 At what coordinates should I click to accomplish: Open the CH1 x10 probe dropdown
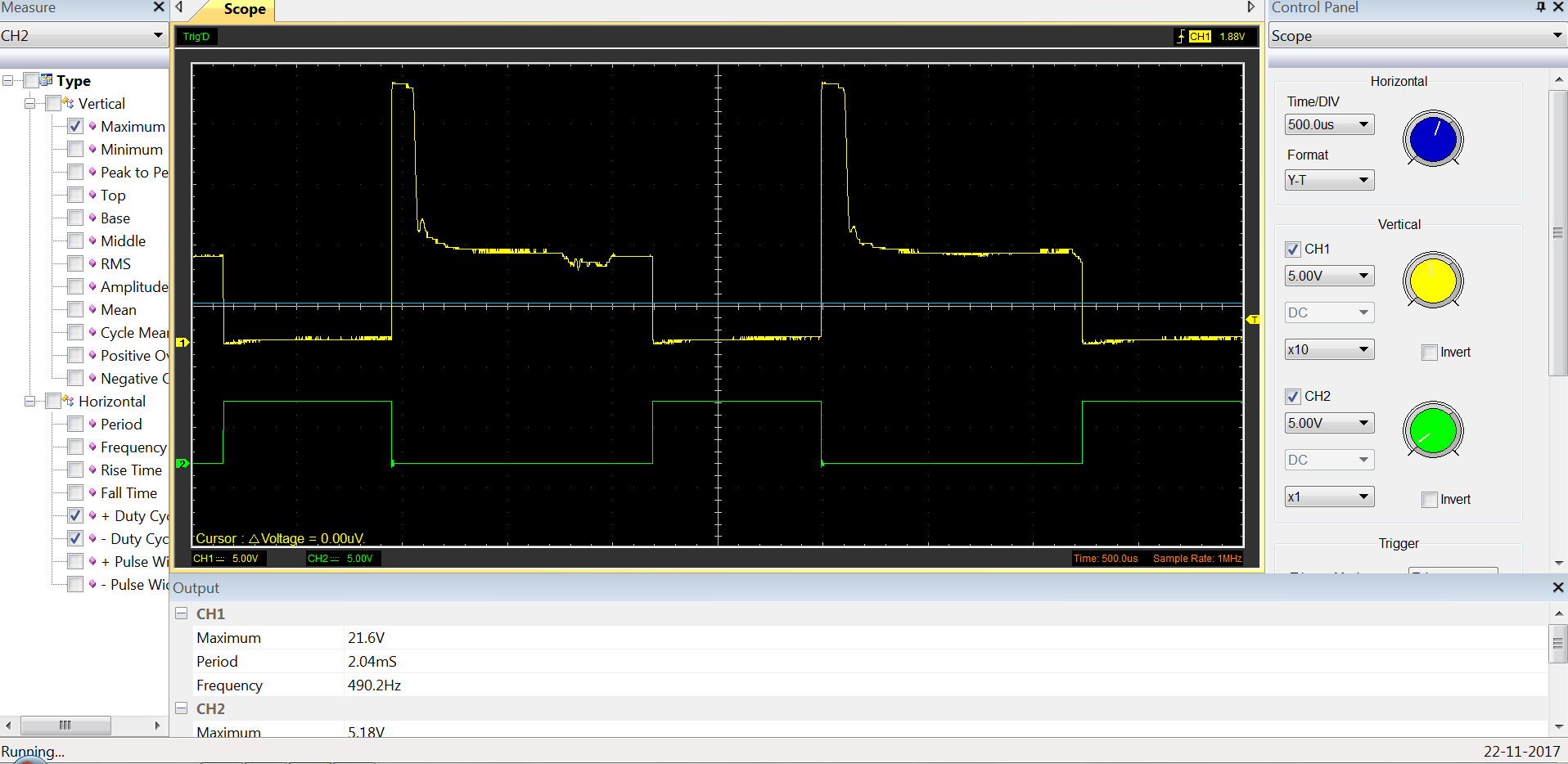[x=1329, y=349]
